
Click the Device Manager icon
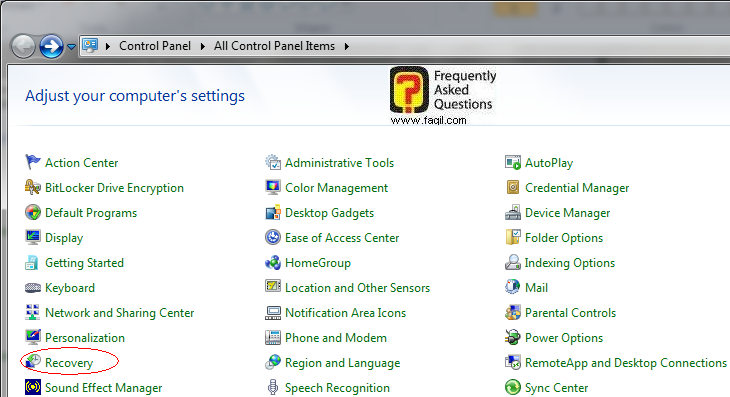(x=513, y=213)
